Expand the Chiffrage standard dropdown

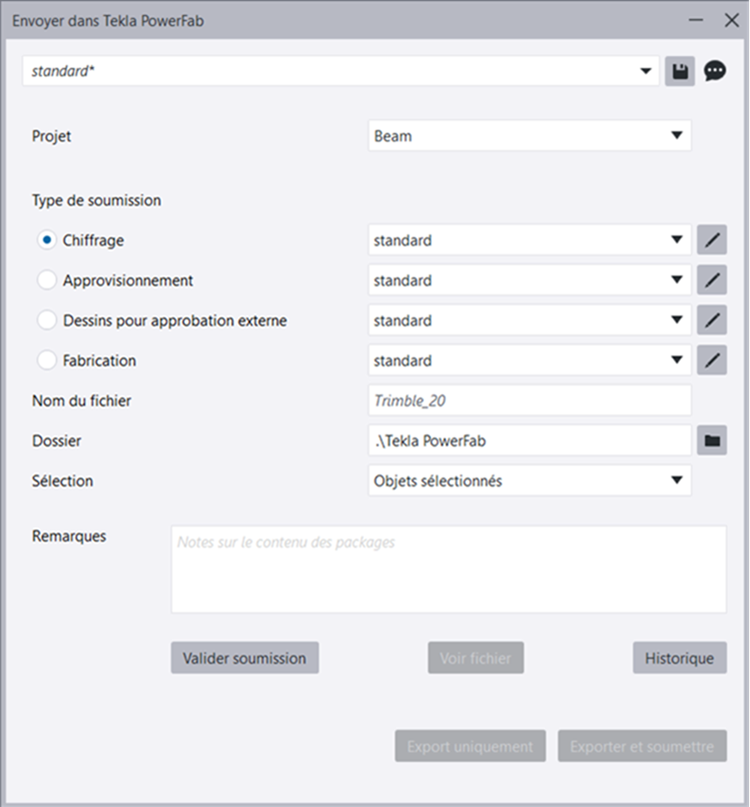pyautogui.click(x=529, y=241)
